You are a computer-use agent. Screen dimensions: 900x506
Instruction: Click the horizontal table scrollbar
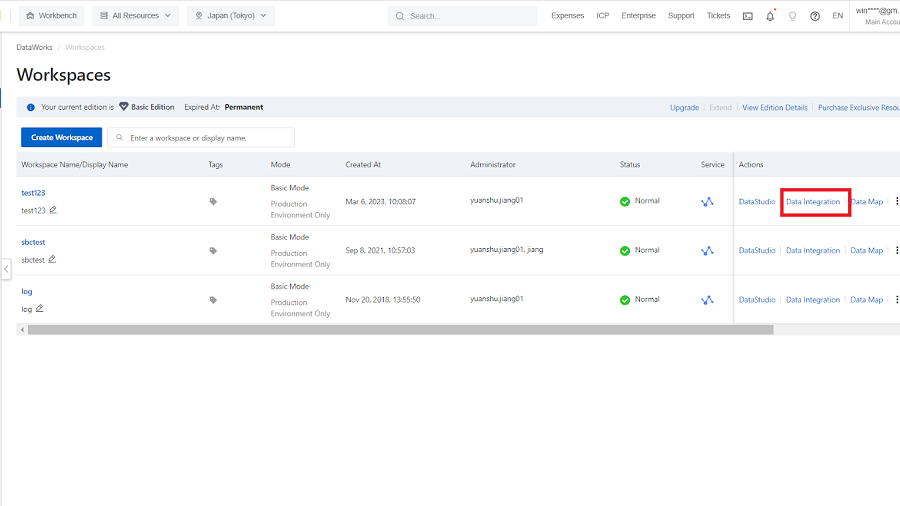click(x=400, y=329)
